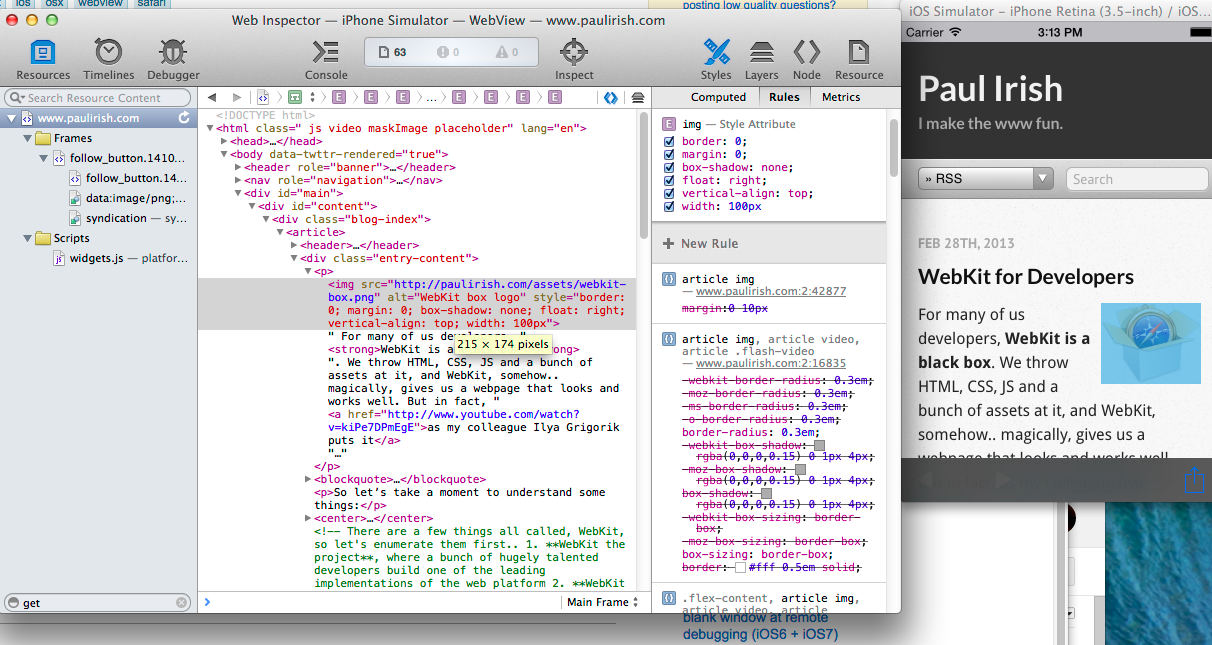Focus the Search Resource Content field

pyautogui.click(x=98, y=98)
